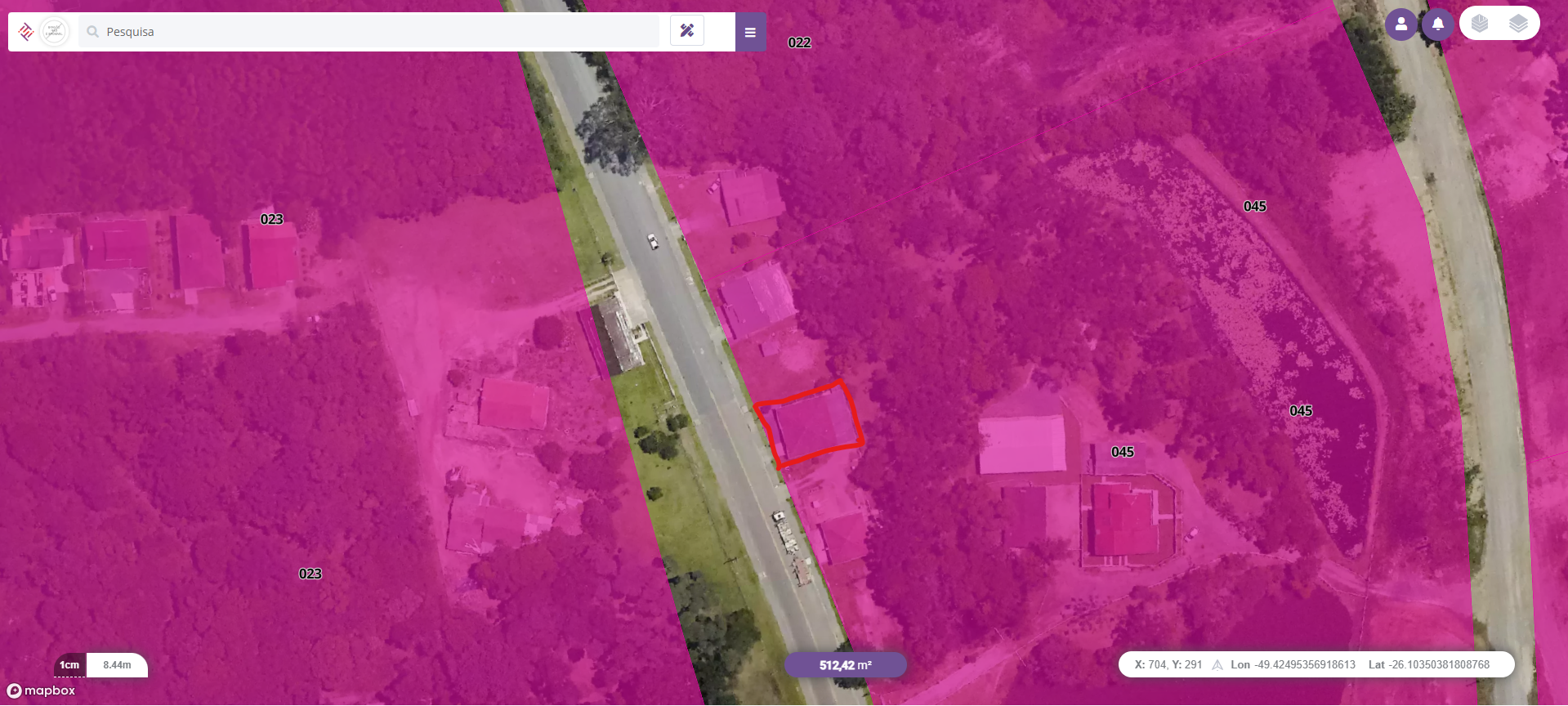
Task: Open the measurement and drawing tools button
Action: (687, 31)
